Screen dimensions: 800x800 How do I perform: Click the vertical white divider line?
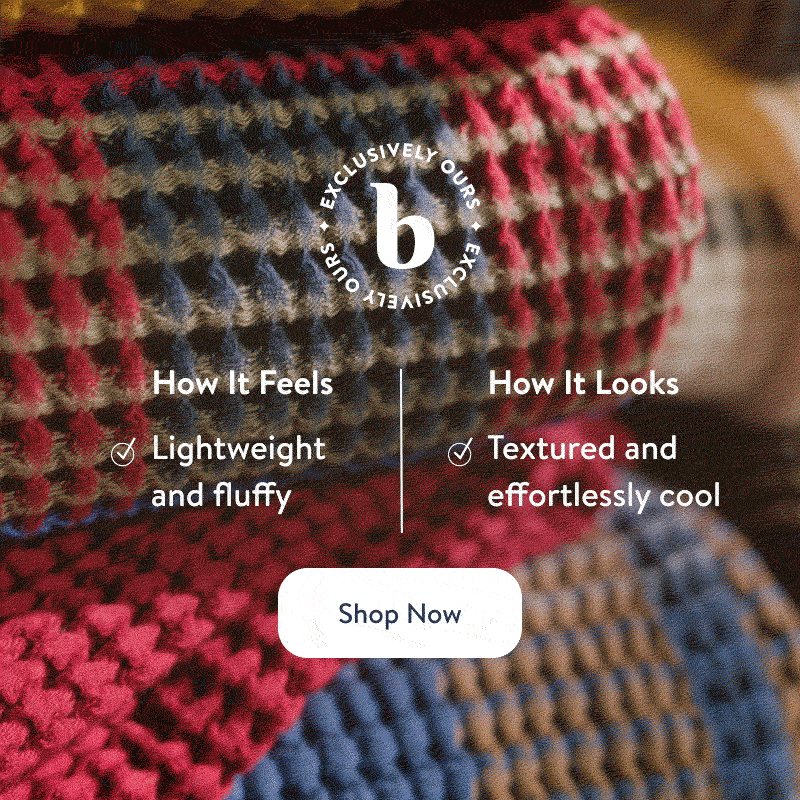pos(402,451)
